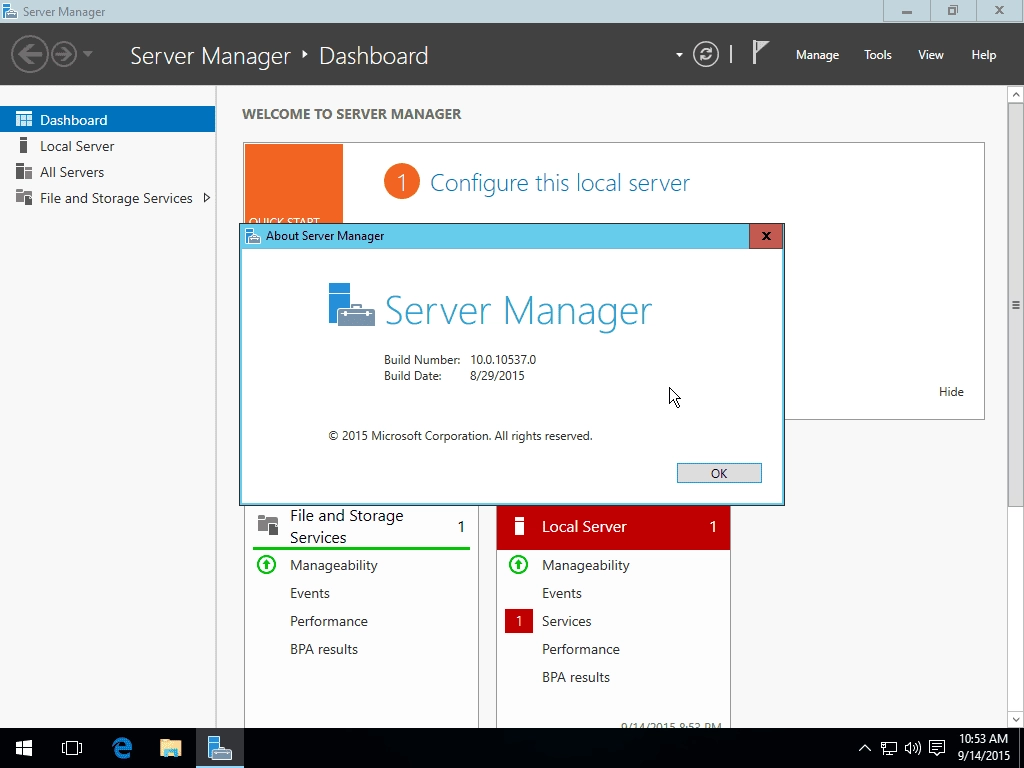This screenshot has width=1024, height=768.
Task: Open the View menu
Action: (x=931, y=55)
